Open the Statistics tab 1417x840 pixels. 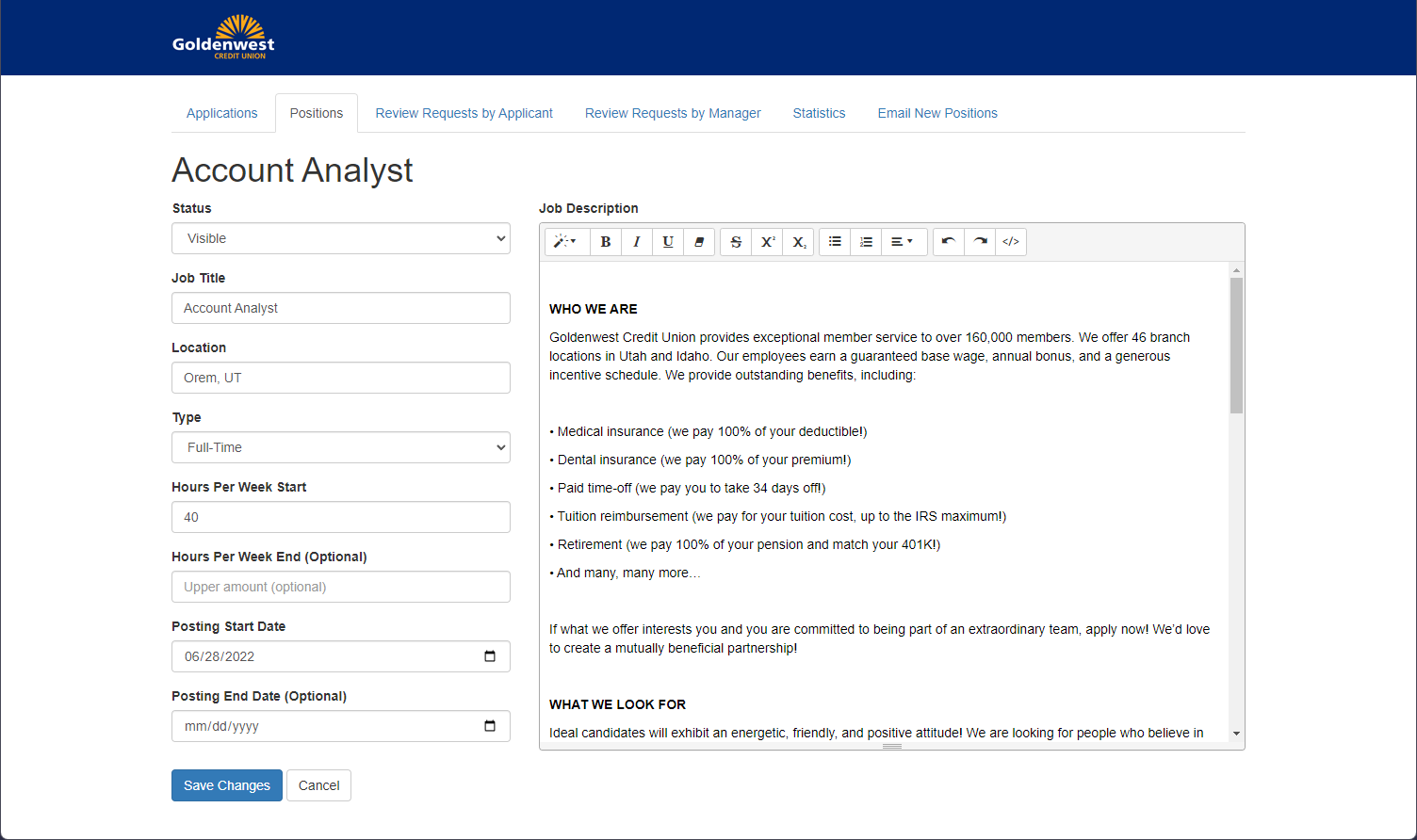pos(819,113)
